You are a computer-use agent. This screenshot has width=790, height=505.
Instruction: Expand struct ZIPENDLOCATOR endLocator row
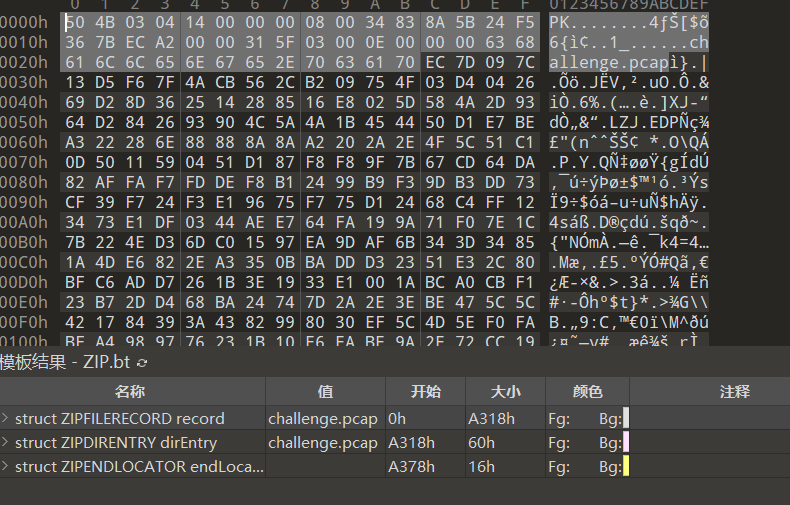click(6, 467)
